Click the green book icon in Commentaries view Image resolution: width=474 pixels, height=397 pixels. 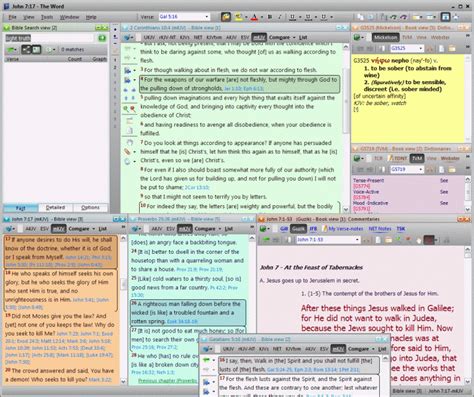click(x=264, y=229)
